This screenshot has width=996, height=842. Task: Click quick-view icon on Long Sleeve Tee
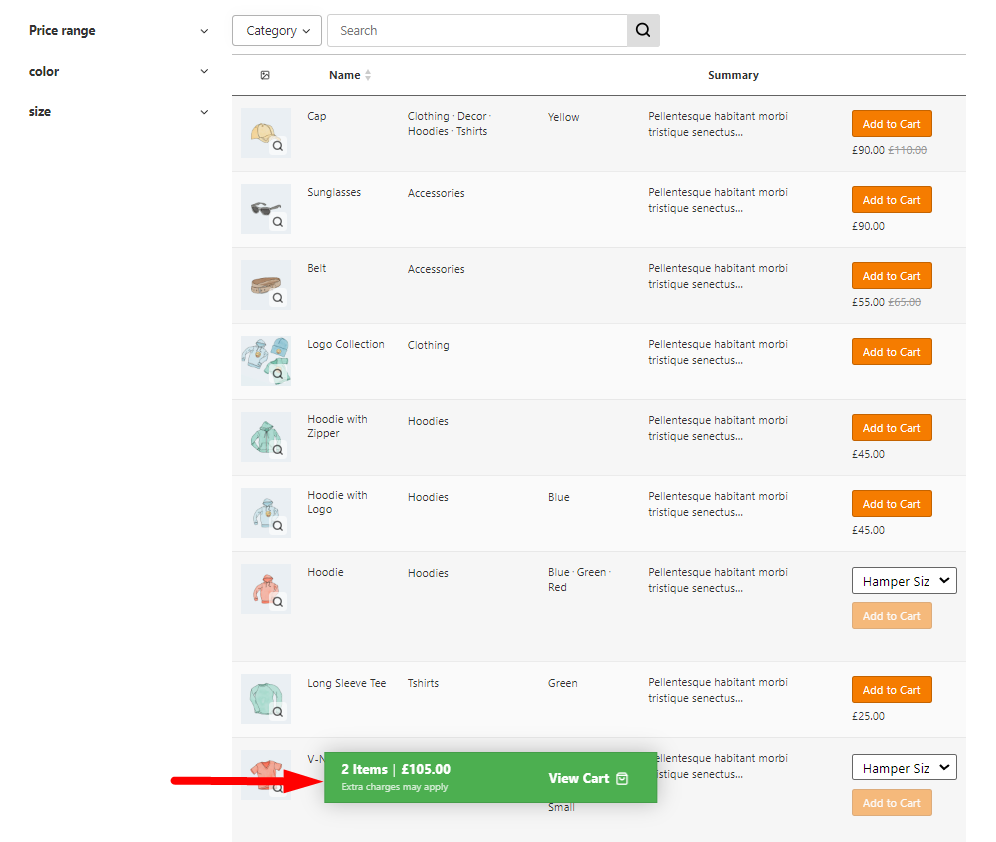click(278, 712)
